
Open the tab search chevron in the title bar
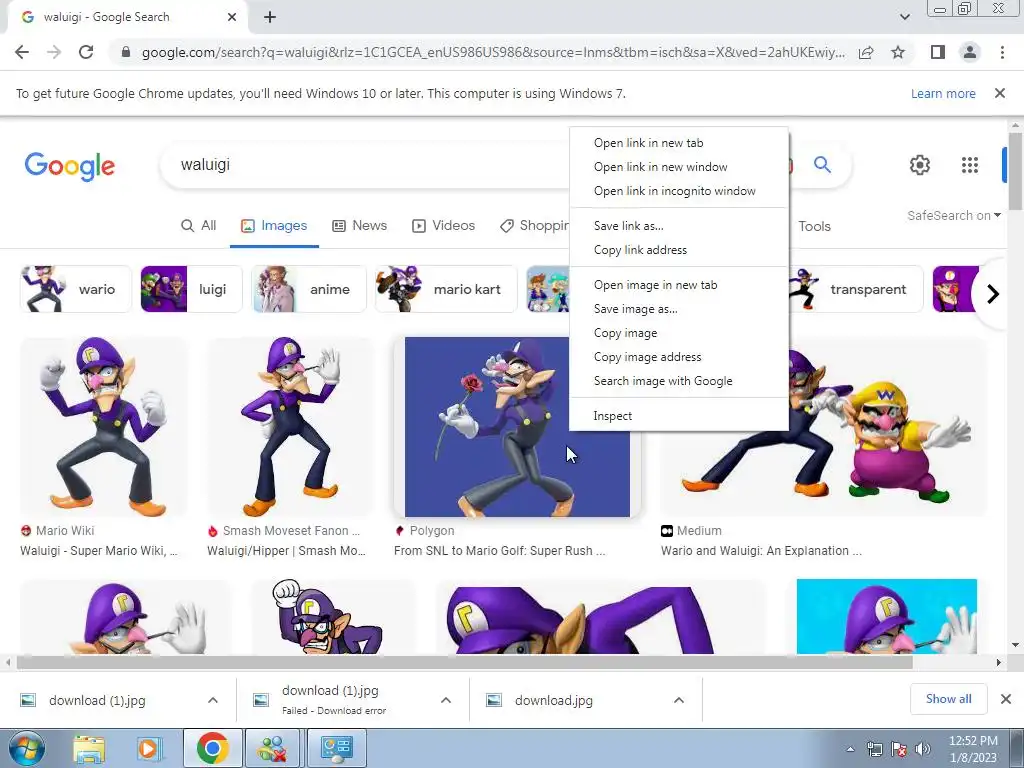click(904, 17)
